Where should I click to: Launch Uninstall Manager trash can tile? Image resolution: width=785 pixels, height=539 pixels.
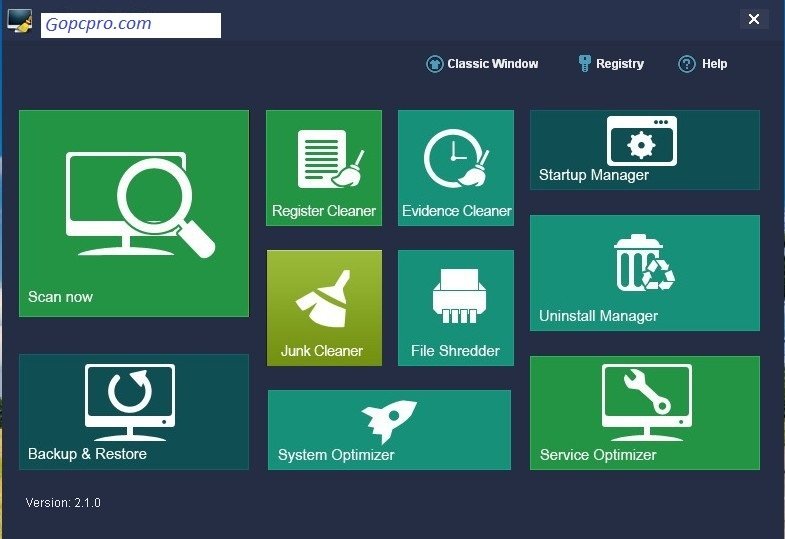pos(645,273)
